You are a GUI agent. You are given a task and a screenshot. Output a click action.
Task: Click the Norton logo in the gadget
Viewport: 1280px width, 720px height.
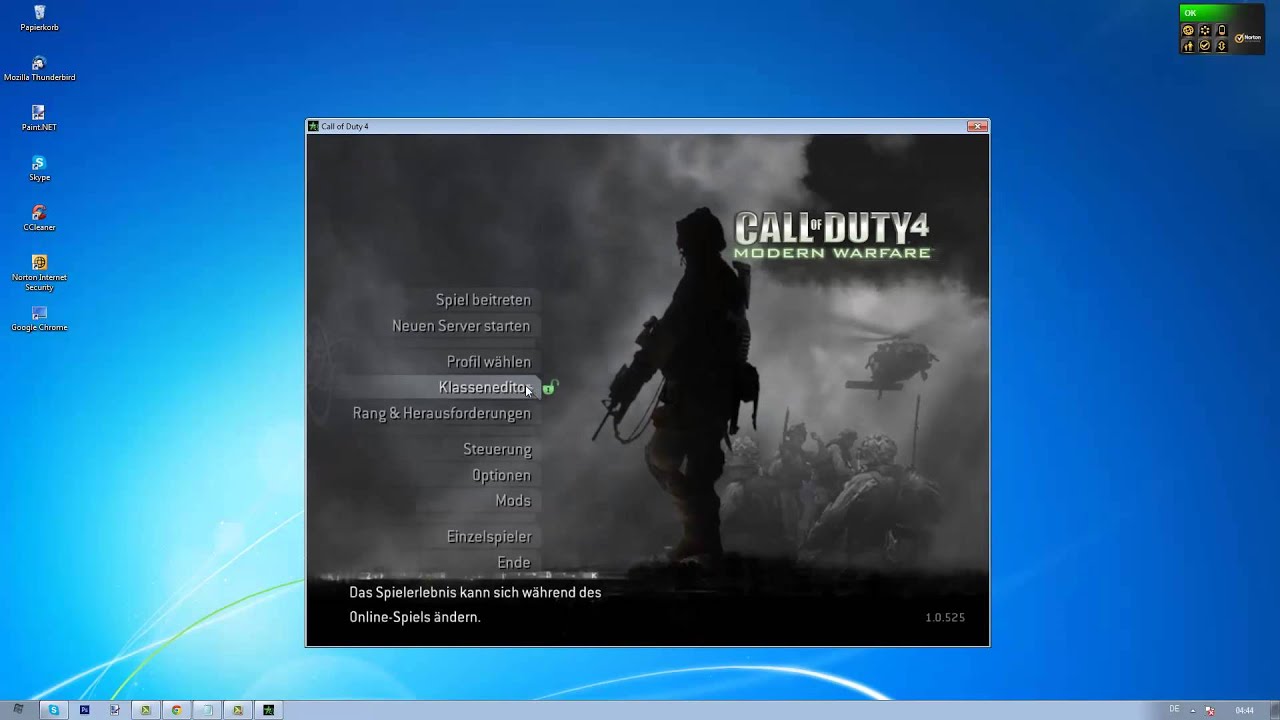1248,38
